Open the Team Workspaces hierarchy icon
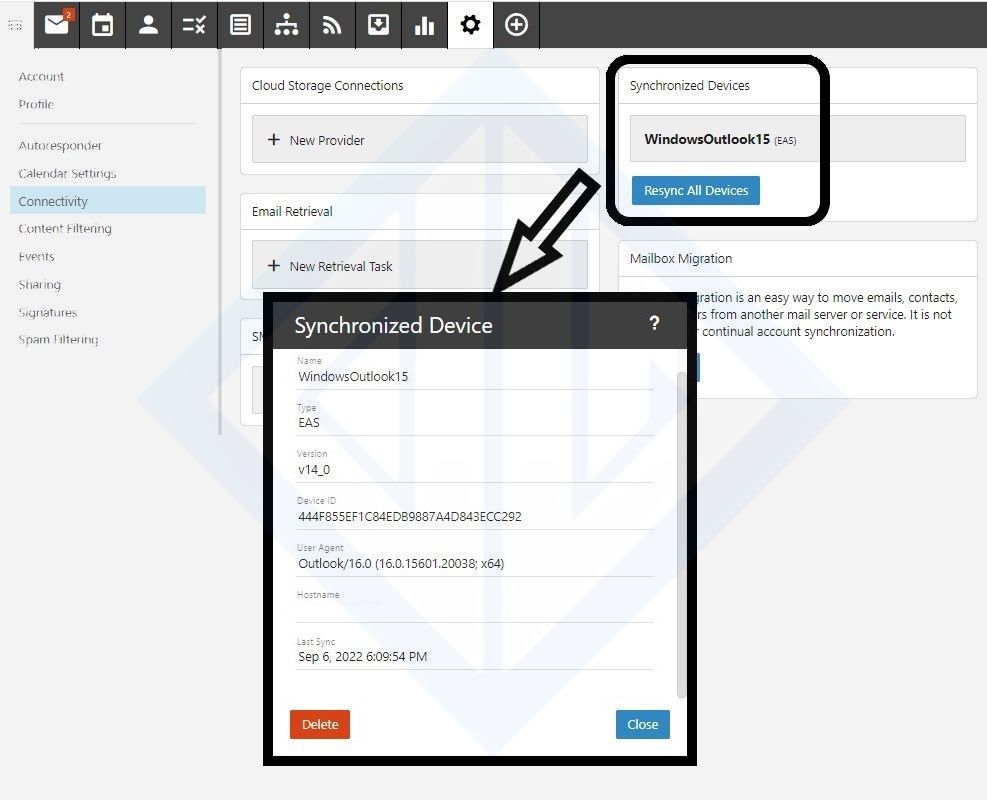The width and height of the screenshot is (987, 800). pos(286,25)
